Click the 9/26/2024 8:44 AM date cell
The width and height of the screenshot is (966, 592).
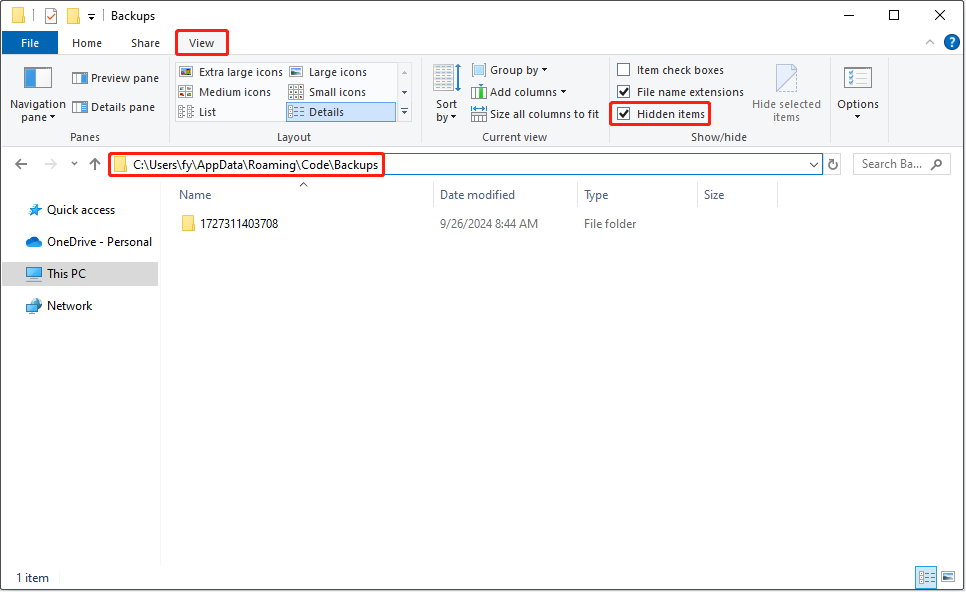pos(489,224)
